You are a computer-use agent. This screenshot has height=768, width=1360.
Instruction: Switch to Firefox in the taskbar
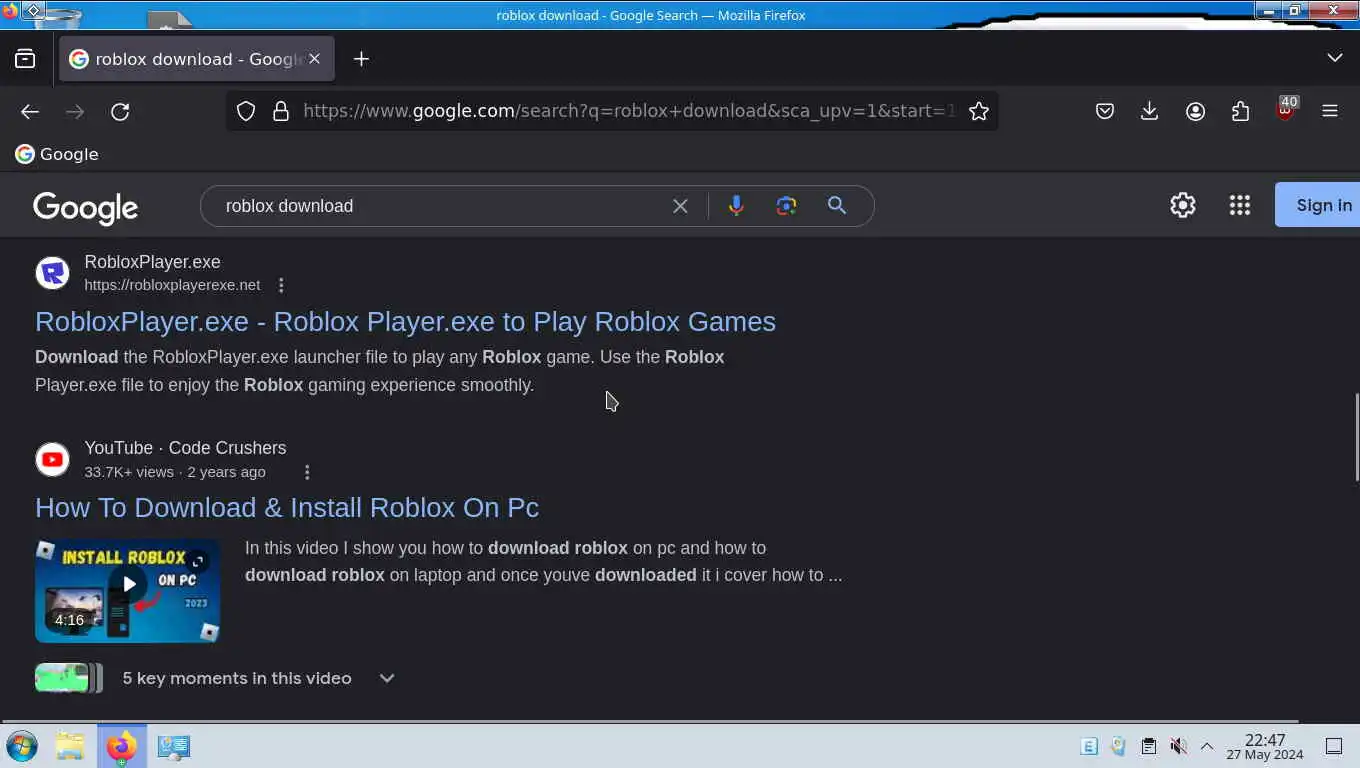tap(122, 746)
